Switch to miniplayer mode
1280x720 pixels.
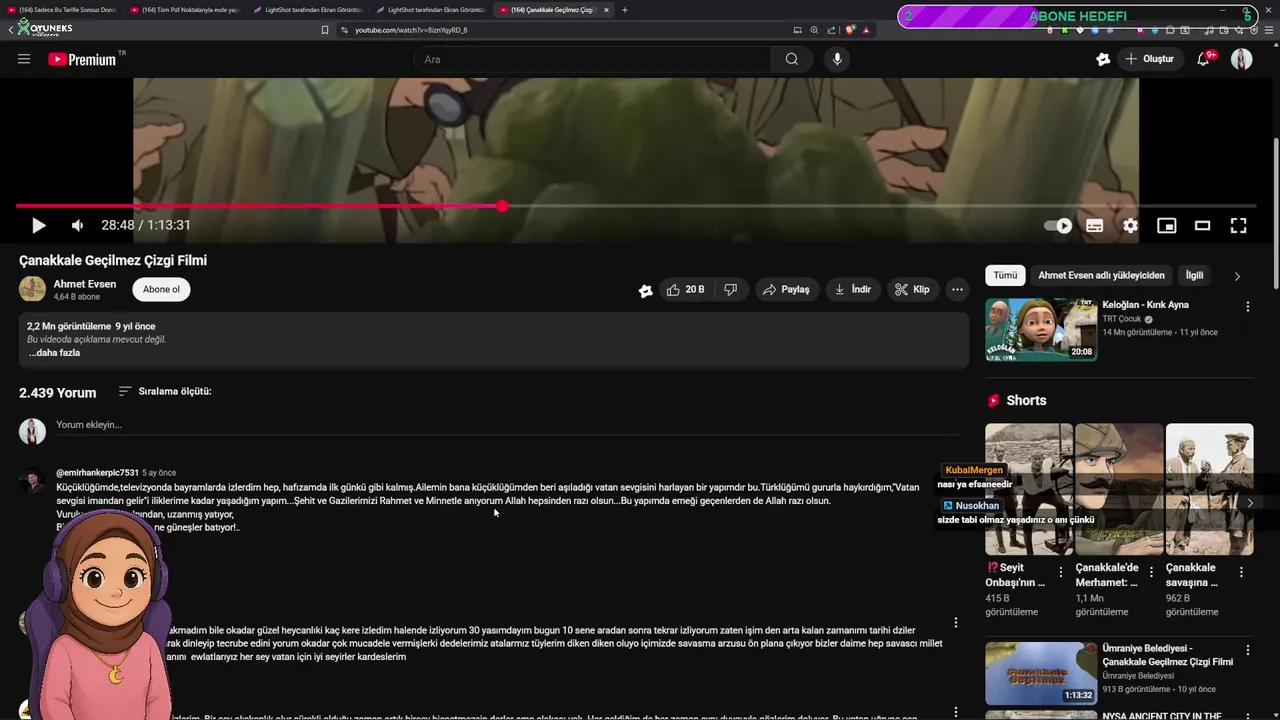point(1166,226)
